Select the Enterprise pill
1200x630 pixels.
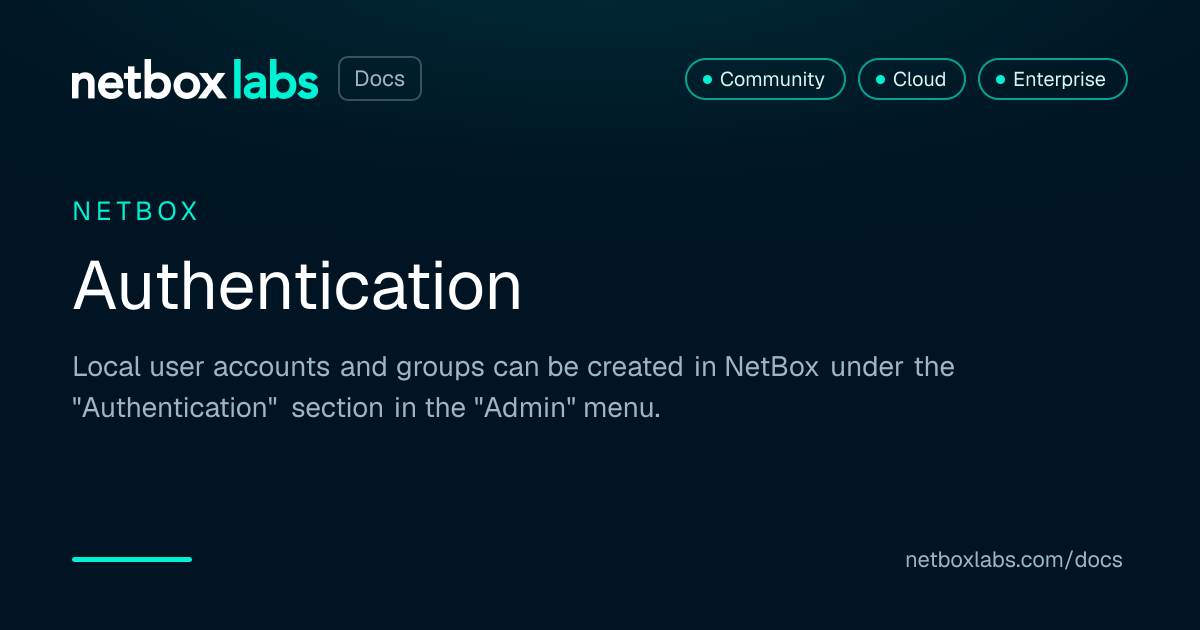pyautogui.click(x=1053, y=79)
